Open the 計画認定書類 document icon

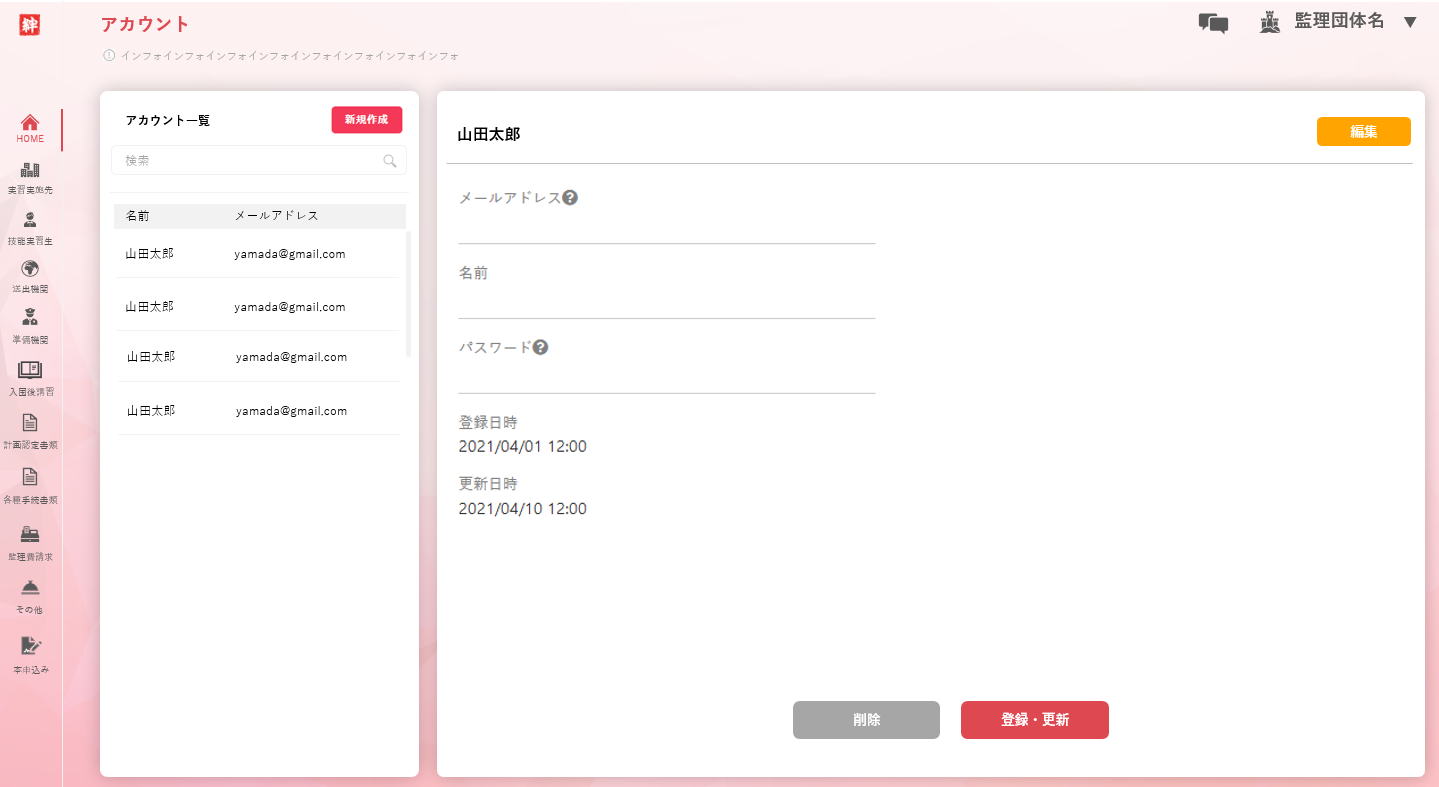(x=30, y=422)
